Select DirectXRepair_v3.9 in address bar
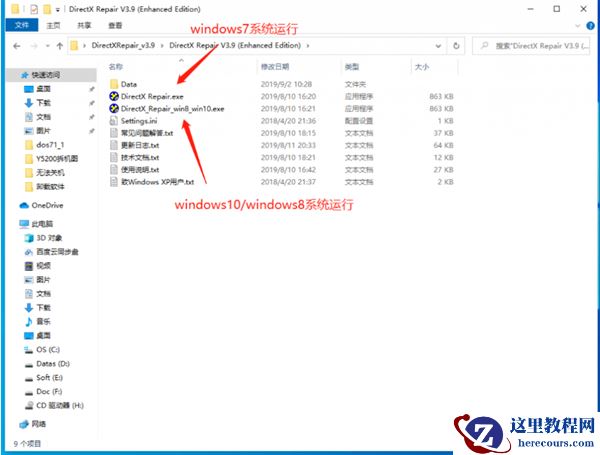The height and width of the screenshot is (455, 600). click(x=123, y=45)
